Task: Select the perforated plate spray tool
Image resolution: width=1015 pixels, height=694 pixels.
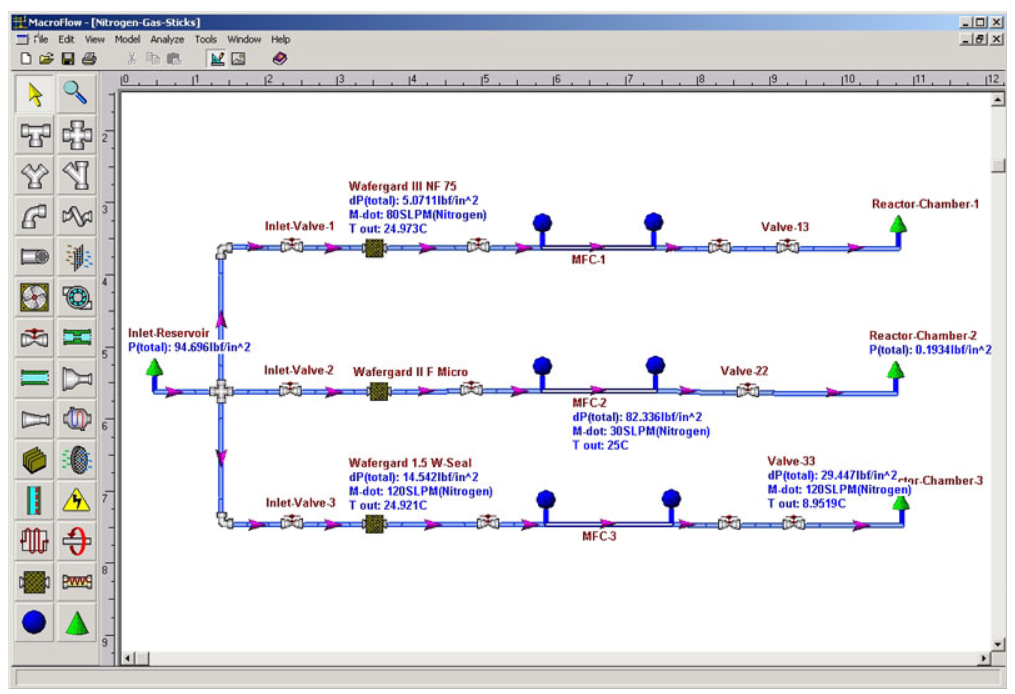Action: (x=76, y=460)
